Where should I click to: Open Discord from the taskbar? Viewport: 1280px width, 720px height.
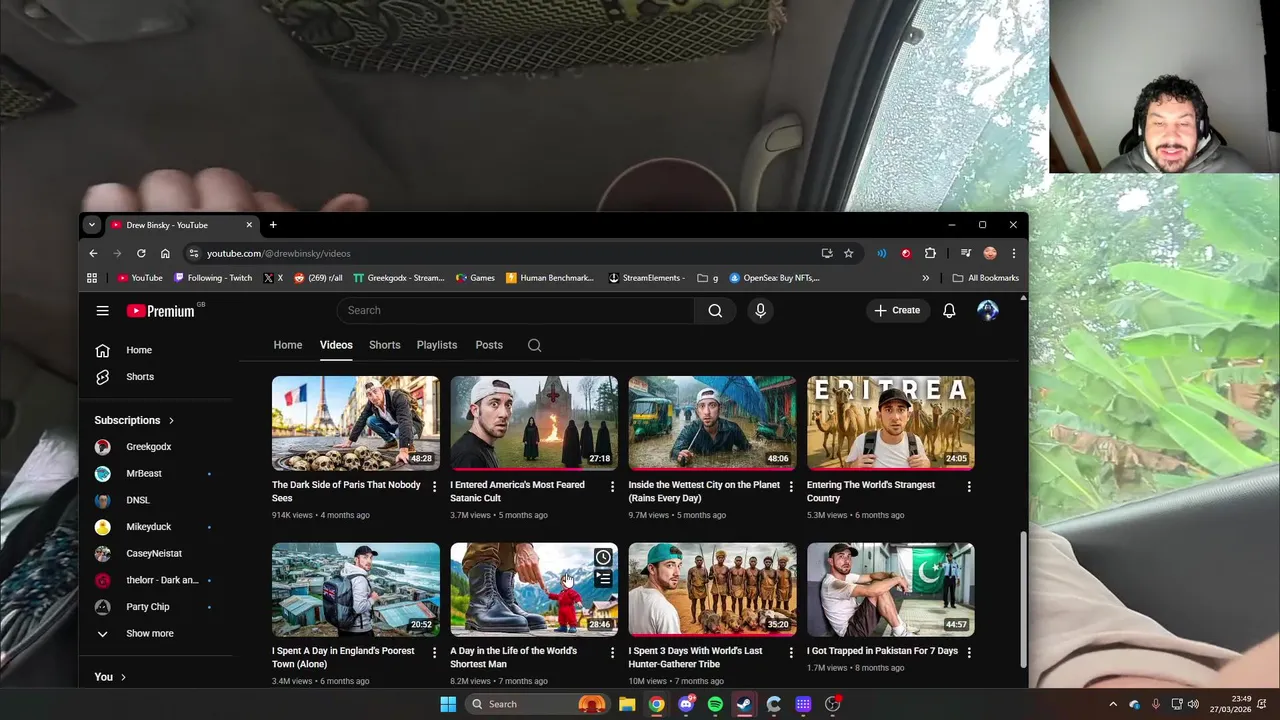[x=686, y=704]
